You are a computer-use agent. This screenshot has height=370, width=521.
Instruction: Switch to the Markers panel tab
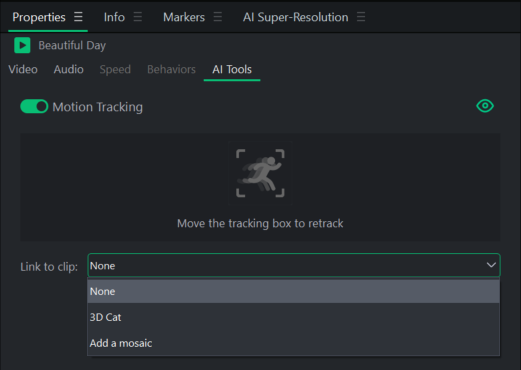pyautogui.click(x=184, y=17)
